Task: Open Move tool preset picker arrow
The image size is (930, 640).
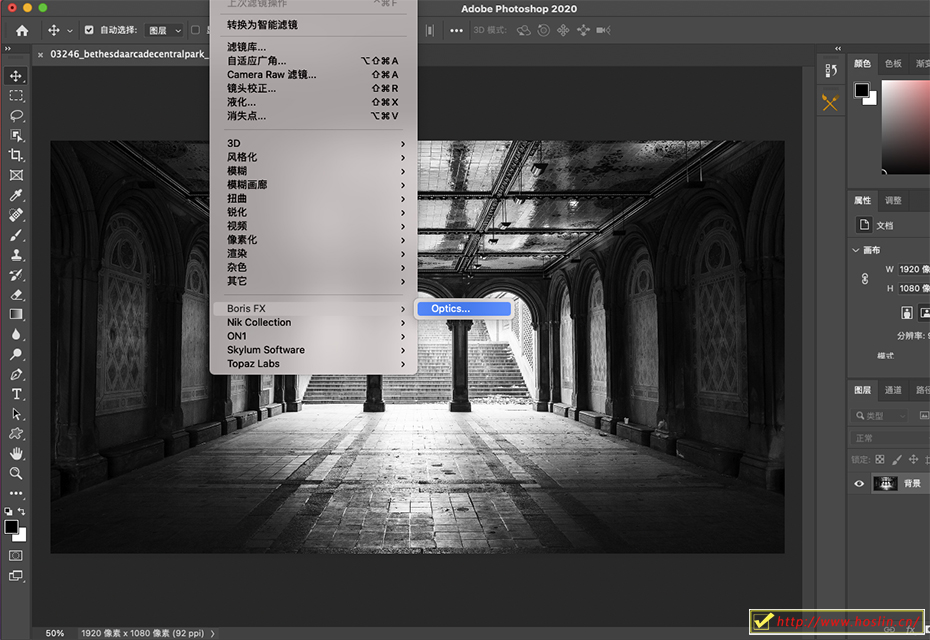Action: pyautogui.click(x=69, y=30)
